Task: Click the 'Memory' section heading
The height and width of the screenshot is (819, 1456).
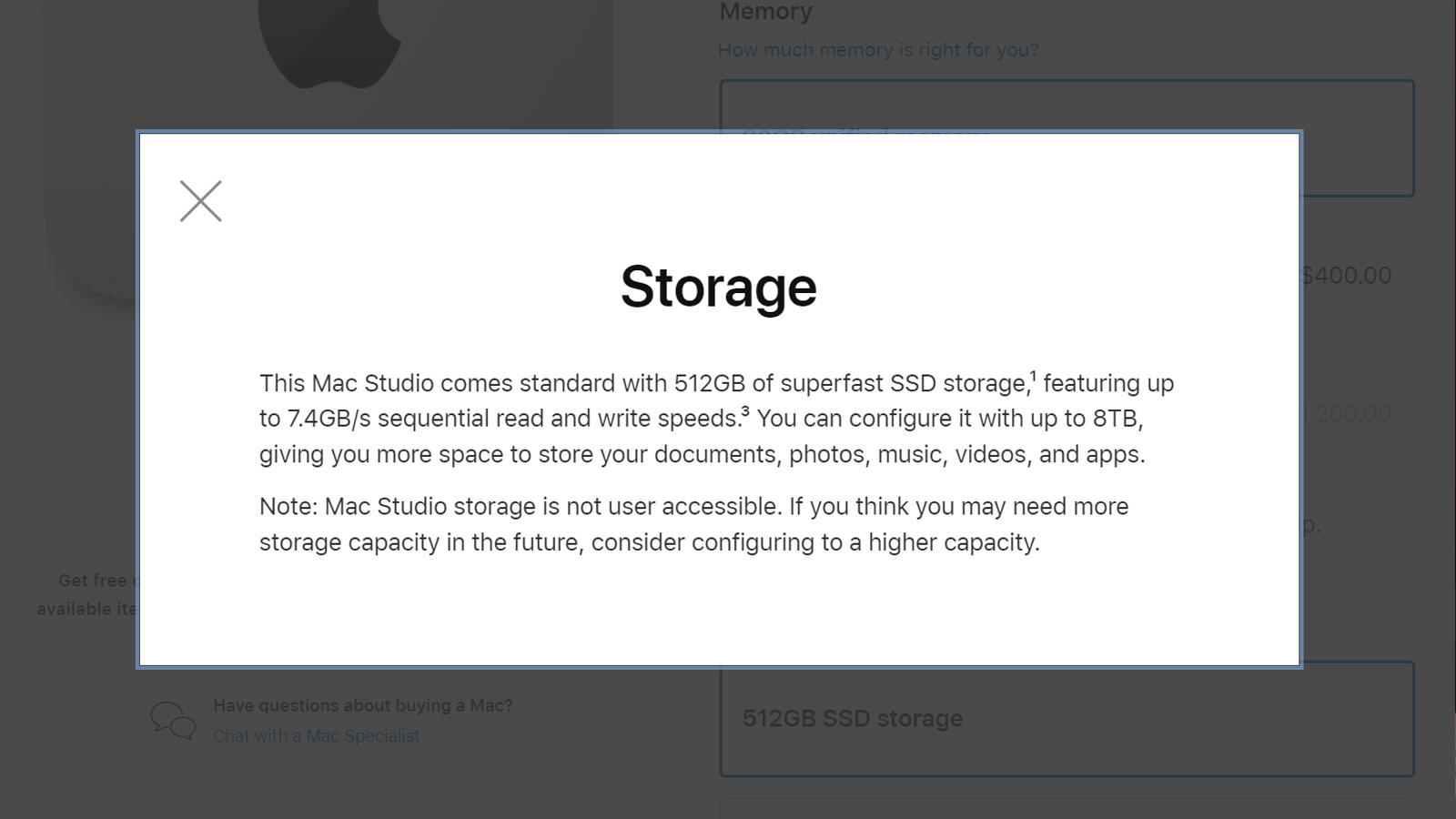Action: point(765,12)
